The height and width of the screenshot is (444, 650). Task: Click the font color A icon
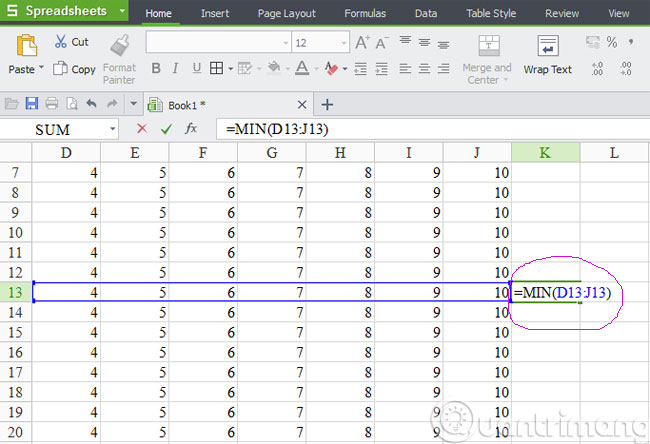[x=302, y=68]
